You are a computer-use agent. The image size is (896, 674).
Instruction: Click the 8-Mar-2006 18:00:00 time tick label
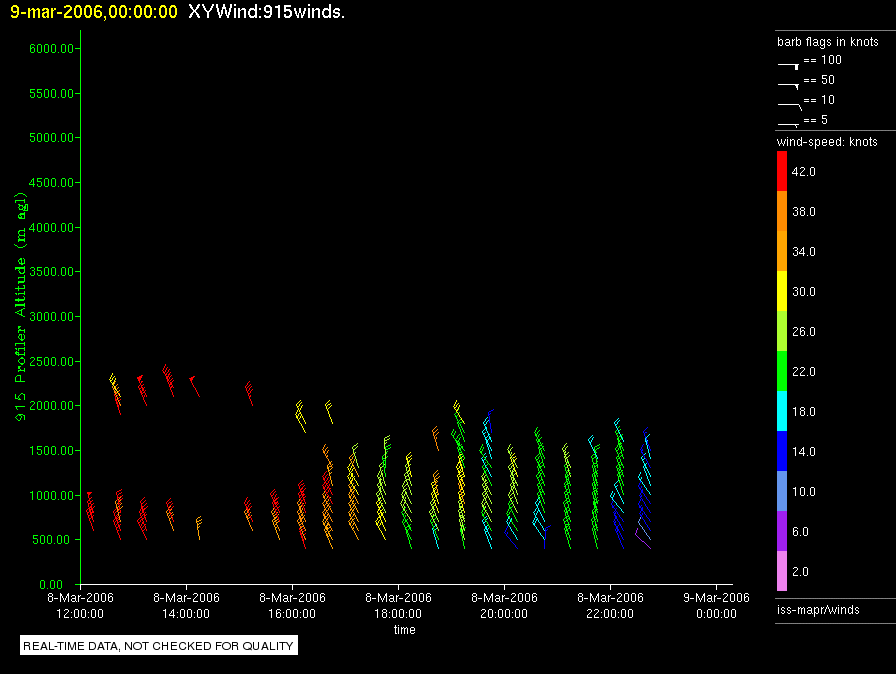(398, 605)
